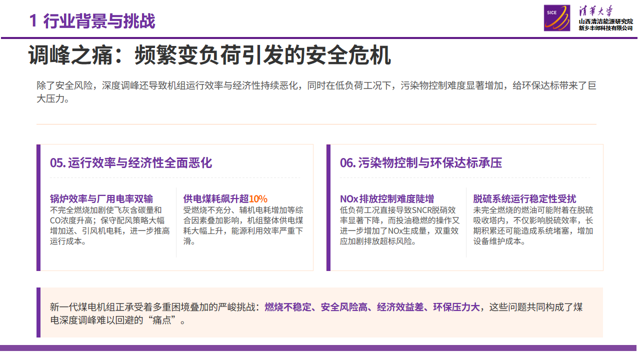
Task: Click the purple accent bar of card 05
Action: pos(38,207)
